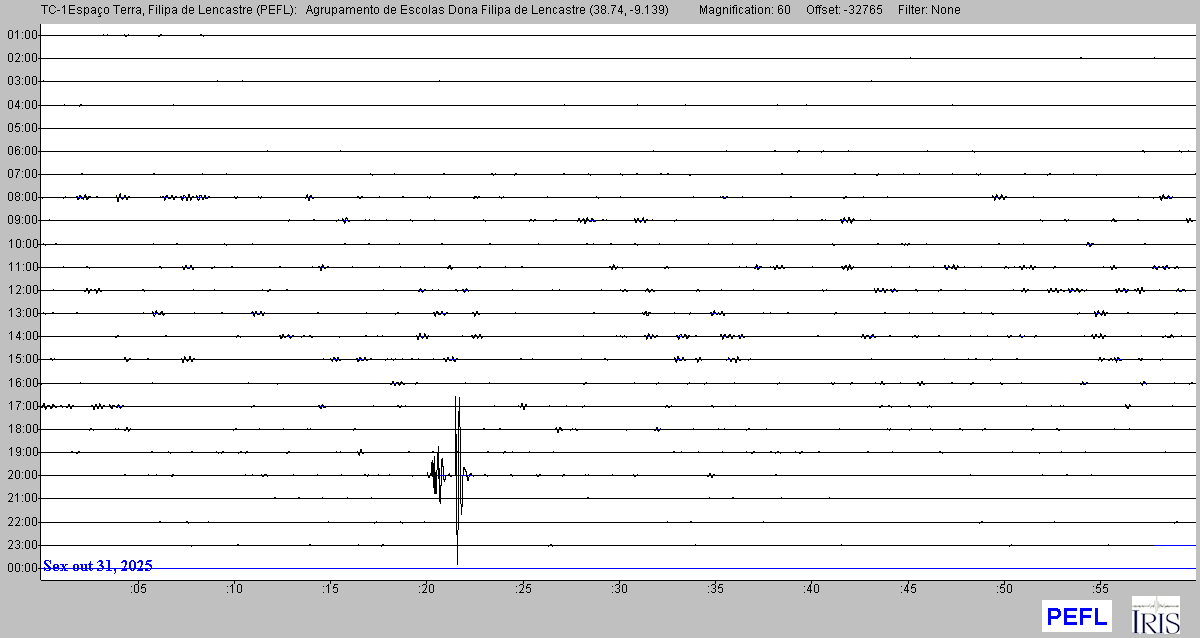Select the 01:00 hour label
The image size is (1200, 638).
22,35
